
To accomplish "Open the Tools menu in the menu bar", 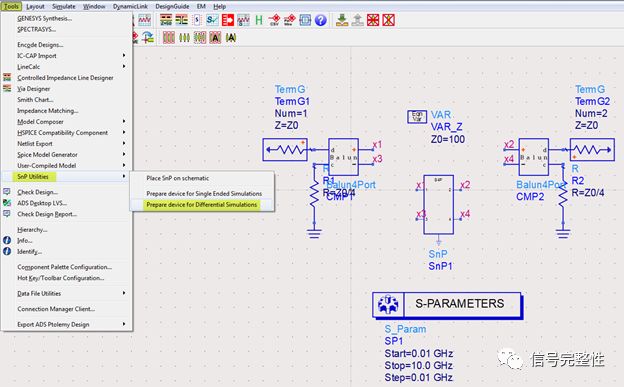I will pyautogui.click(x=11, y=6).
